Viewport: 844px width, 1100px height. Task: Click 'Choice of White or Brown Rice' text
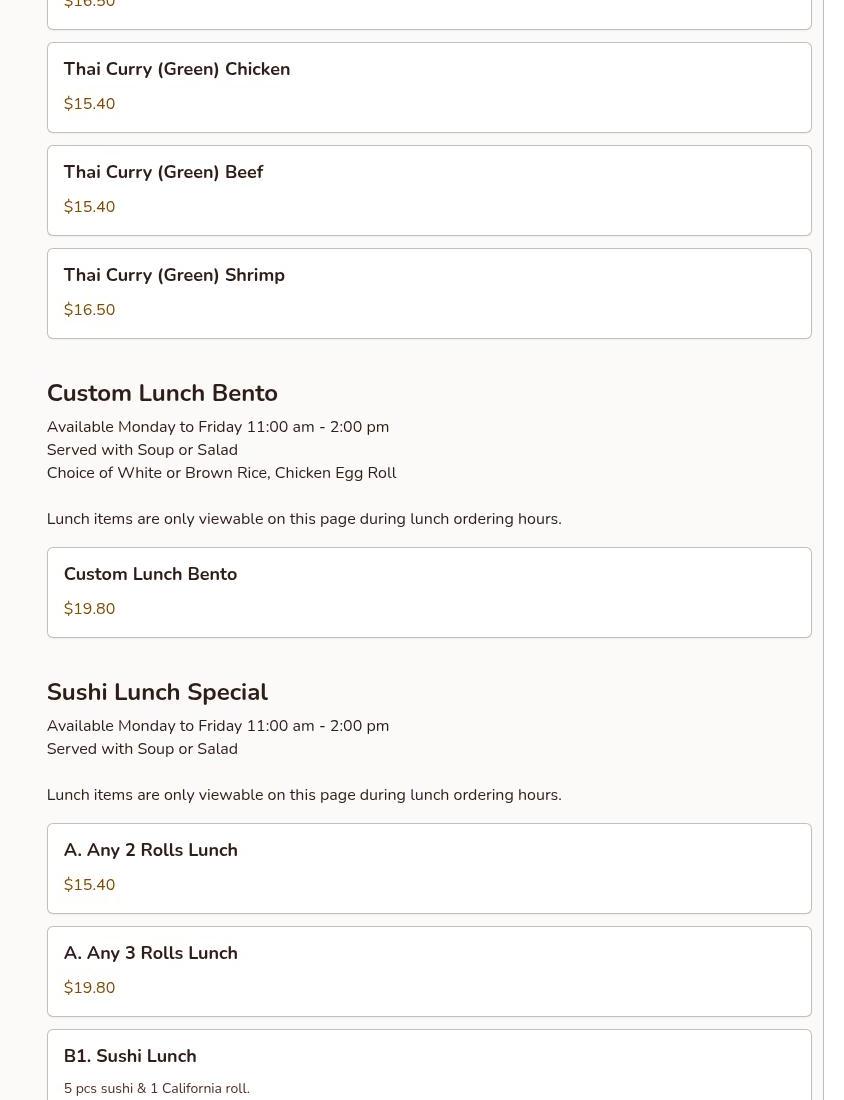pyautogui.click(x=157, y=473)
